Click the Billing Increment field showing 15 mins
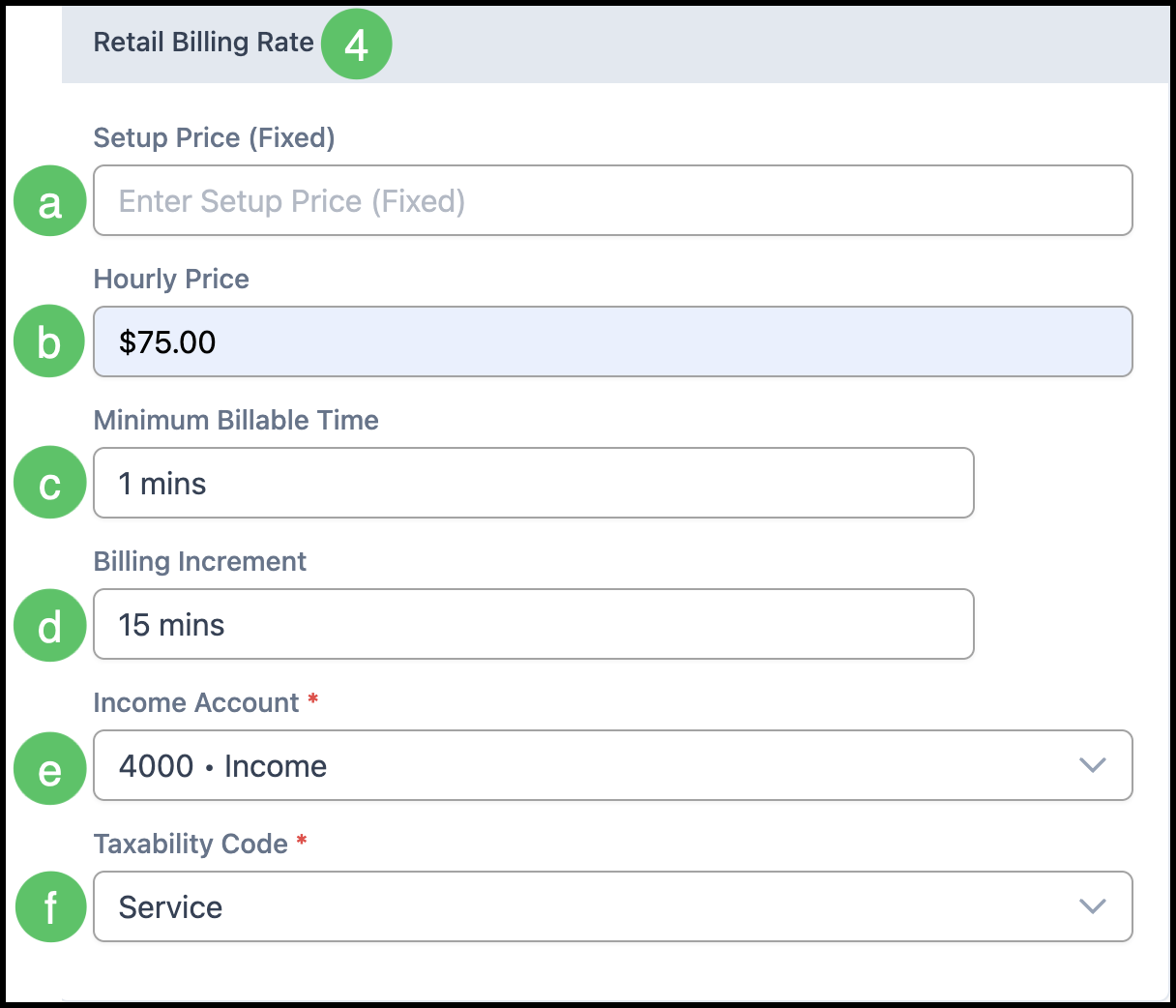This screenshot has height=1008, width=1176. (x=533, y=624)
